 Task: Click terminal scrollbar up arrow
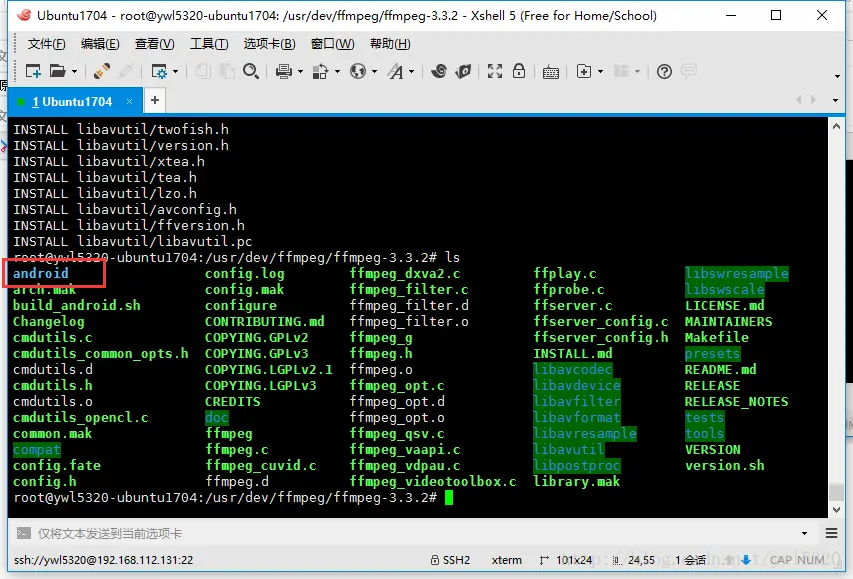click(x=836, y=126)
